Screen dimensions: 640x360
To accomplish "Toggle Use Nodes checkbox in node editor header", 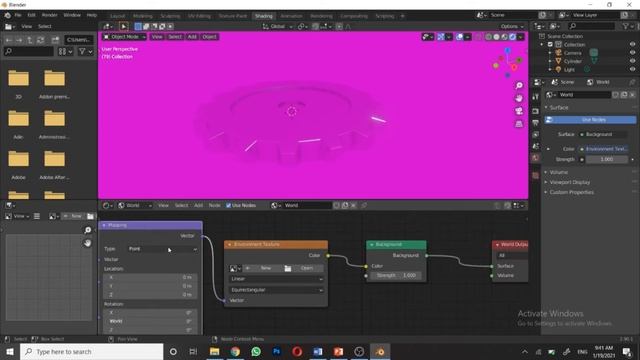I will coord(229,205).
